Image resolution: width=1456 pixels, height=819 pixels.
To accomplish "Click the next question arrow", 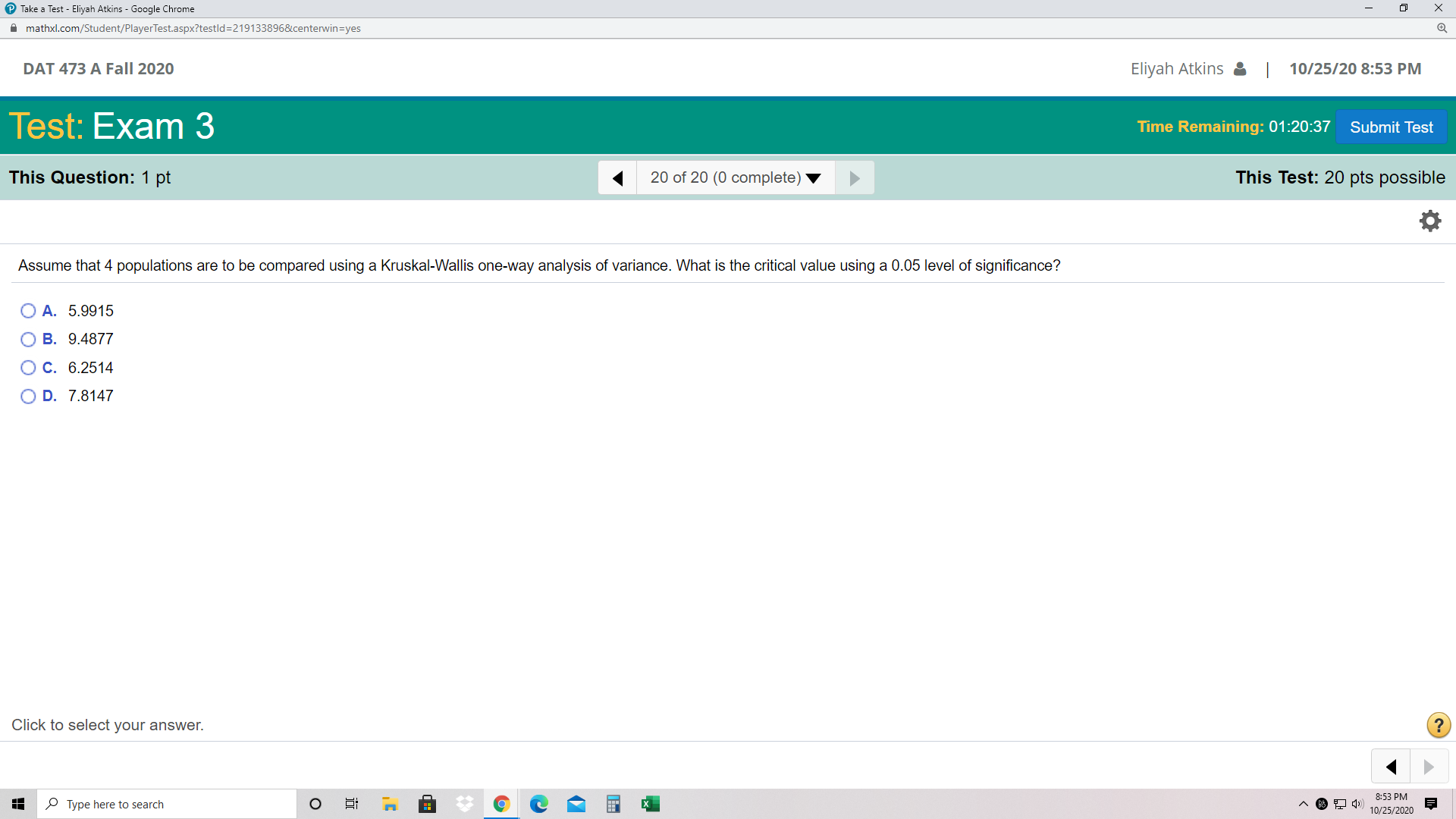I will point(854,177).
